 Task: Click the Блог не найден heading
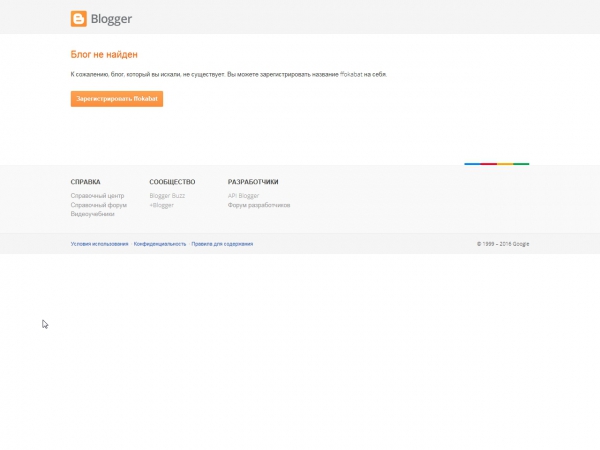[104, 54]
